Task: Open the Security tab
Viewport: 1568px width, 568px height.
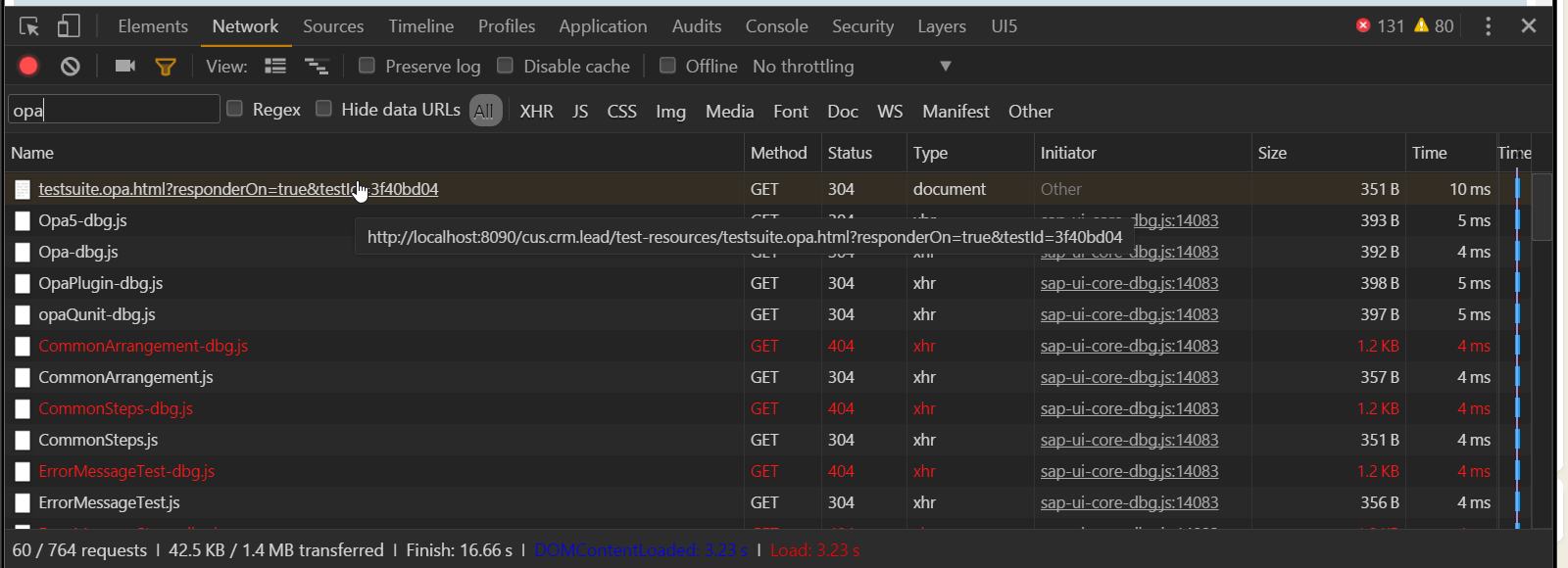Action: (862, 26)
